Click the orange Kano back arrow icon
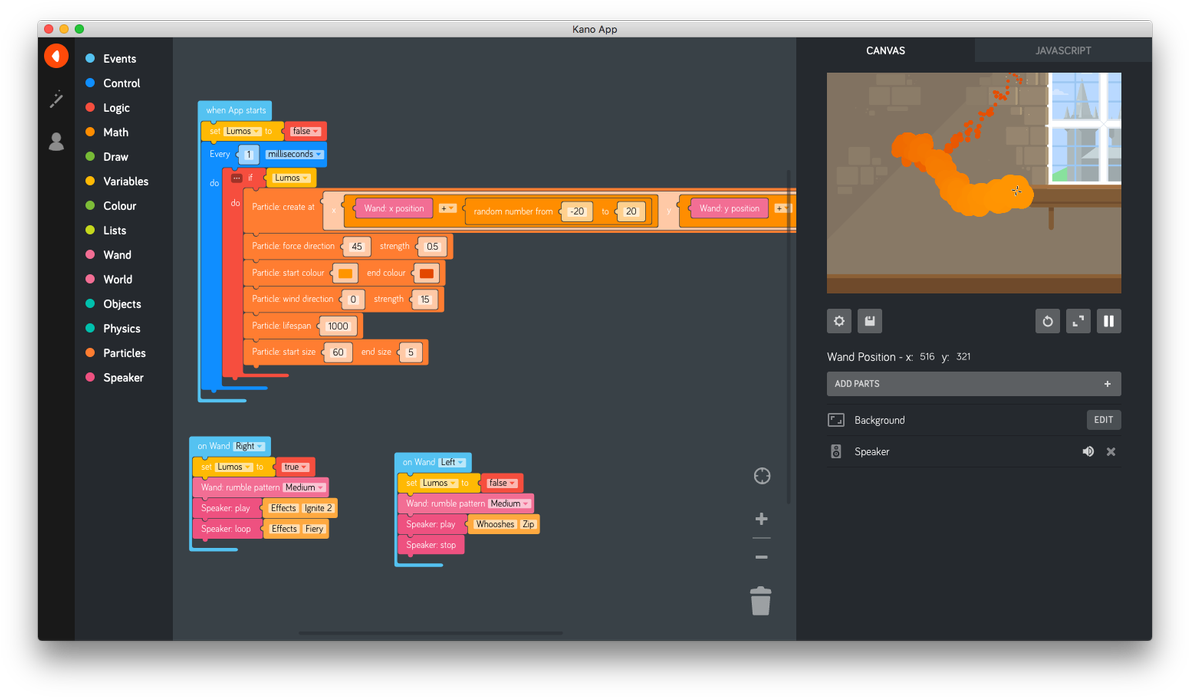Image resolution: width=1189 pixels, height=697 pixels. click(x=56, y=56)
